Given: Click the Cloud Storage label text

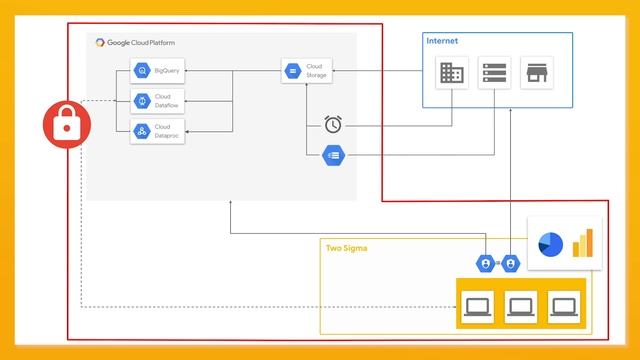Looking at the screenshot, I should (316, 71).
